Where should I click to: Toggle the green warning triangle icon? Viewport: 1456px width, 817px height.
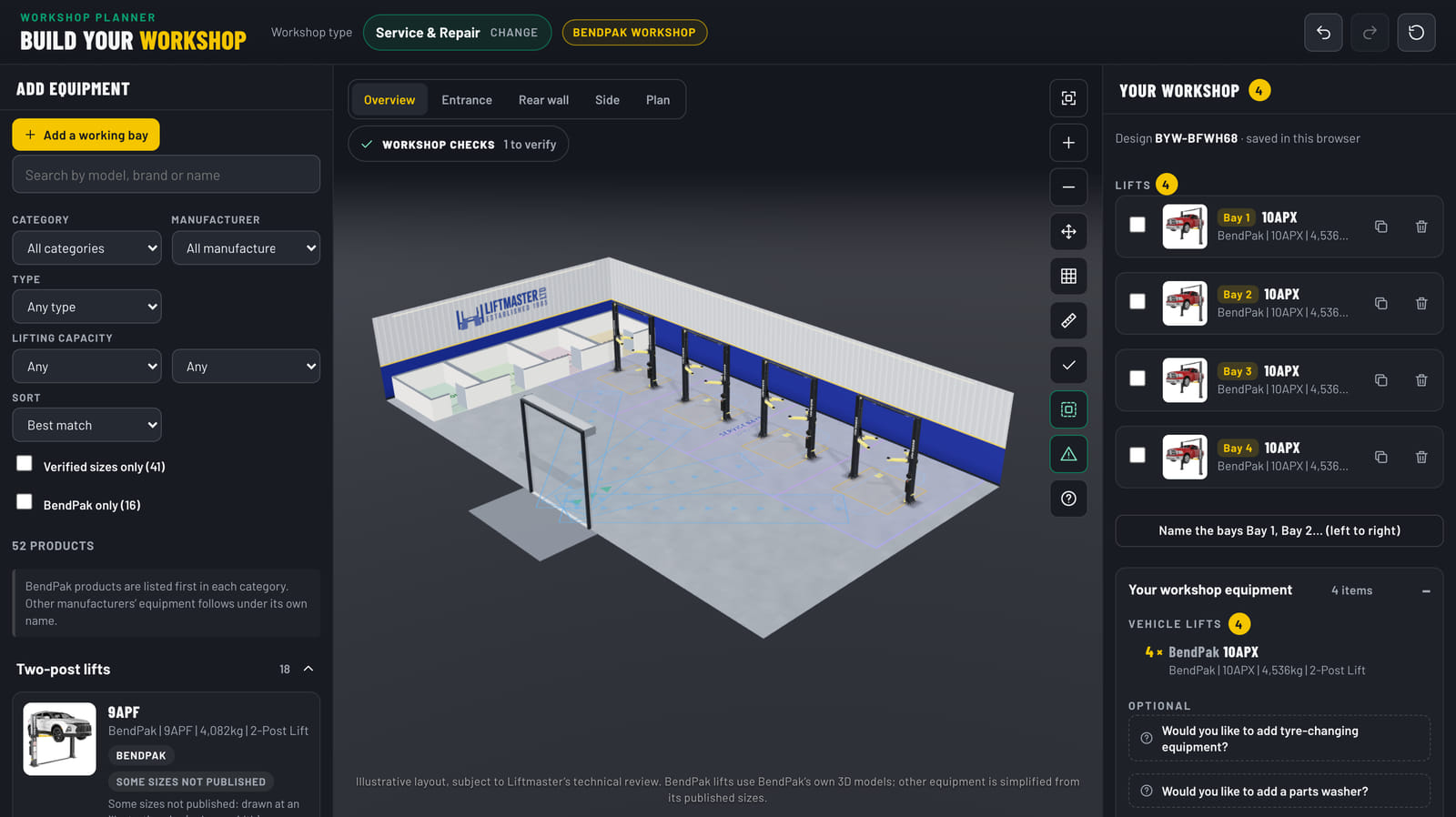1068,454
